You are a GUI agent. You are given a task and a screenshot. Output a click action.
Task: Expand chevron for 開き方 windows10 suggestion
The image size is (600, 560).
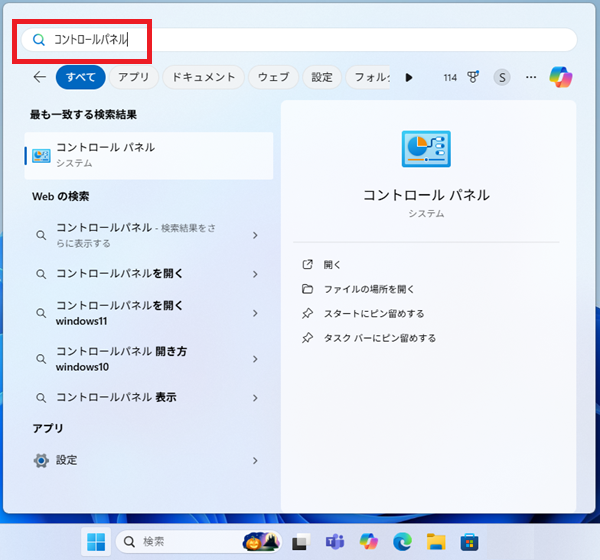pyautogui.click(x=255, y=359)
